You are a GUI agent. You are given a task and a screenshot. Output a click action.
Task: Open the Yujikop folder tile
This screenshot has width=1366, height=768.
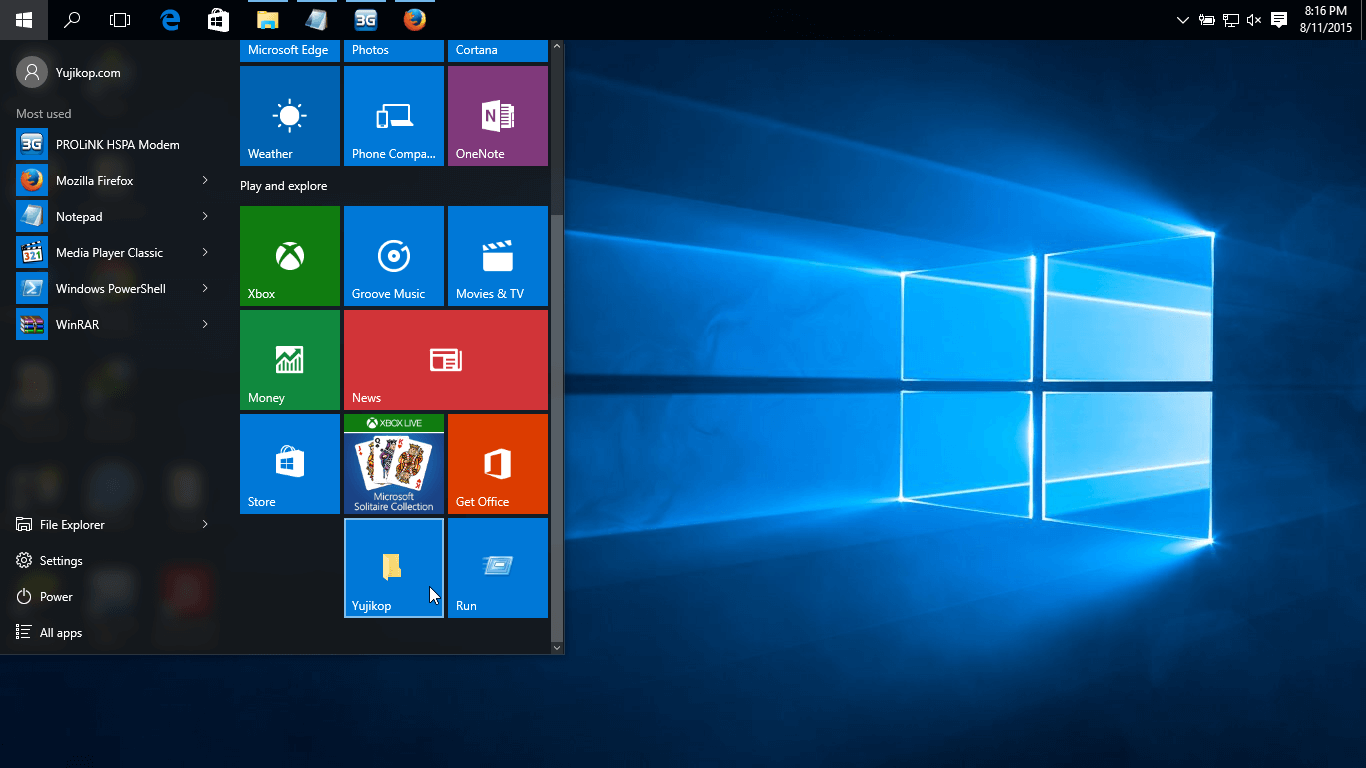[x=394, y=568]
